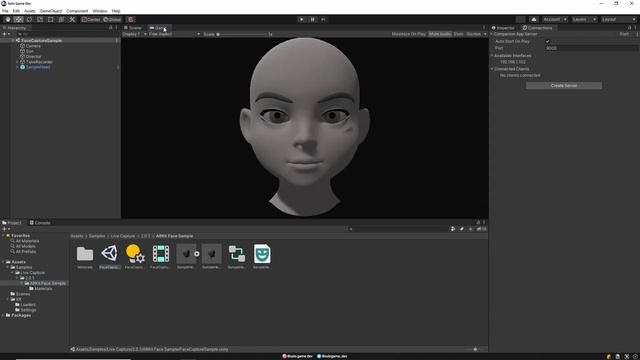Toggle Maximize On Play
Screen dimensions: 640x360
[409, 34]
